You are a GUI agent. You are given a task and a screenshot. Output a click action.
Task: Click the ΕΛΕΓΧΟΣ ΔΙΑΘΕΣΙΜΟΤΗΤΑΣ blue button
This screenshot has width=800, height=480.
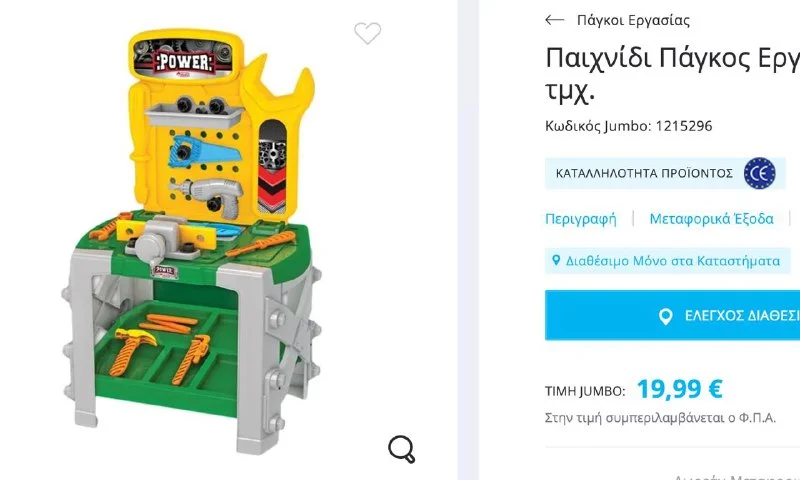(672, 315)
